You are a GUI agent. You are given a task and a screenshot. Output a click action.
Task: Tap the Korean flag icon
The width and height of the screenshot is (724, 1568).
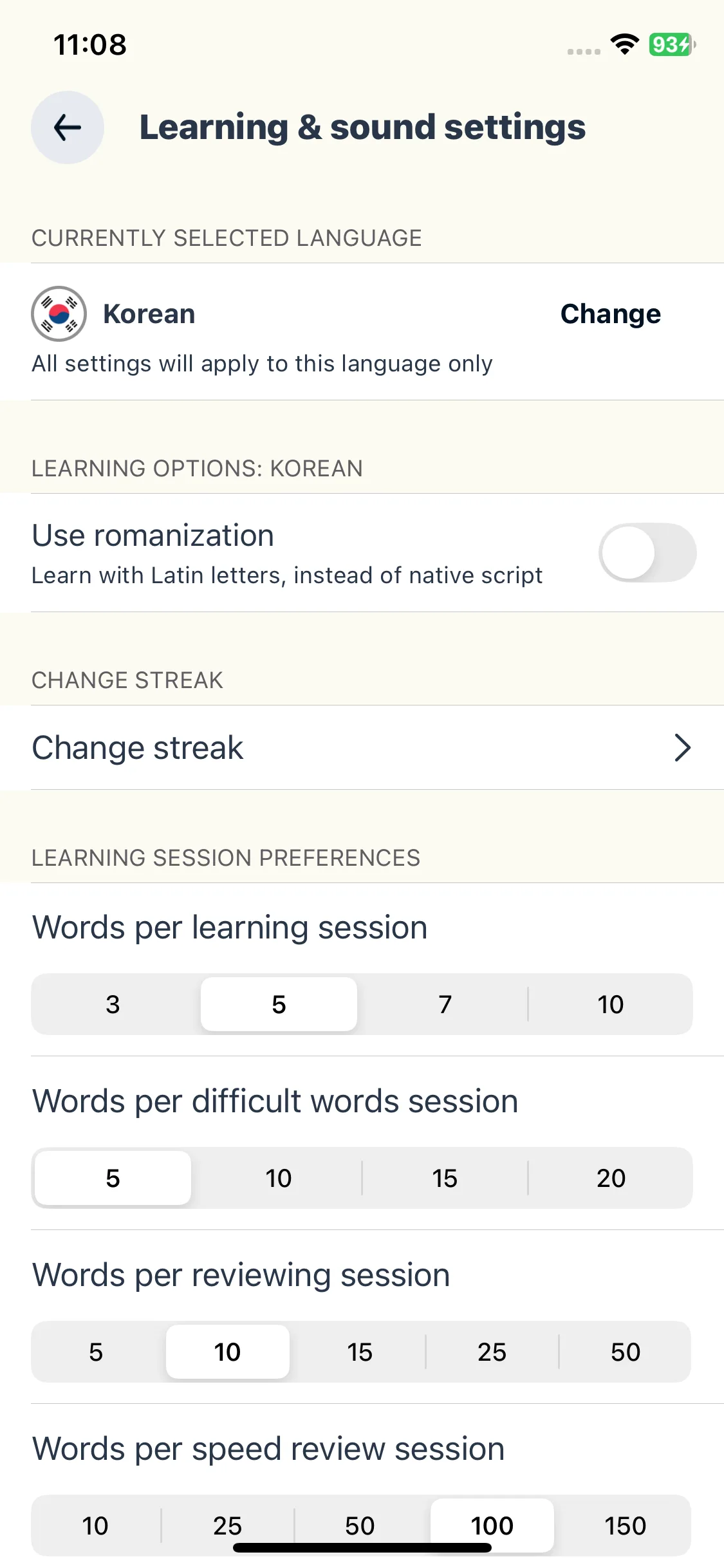(x=59, y=314)
